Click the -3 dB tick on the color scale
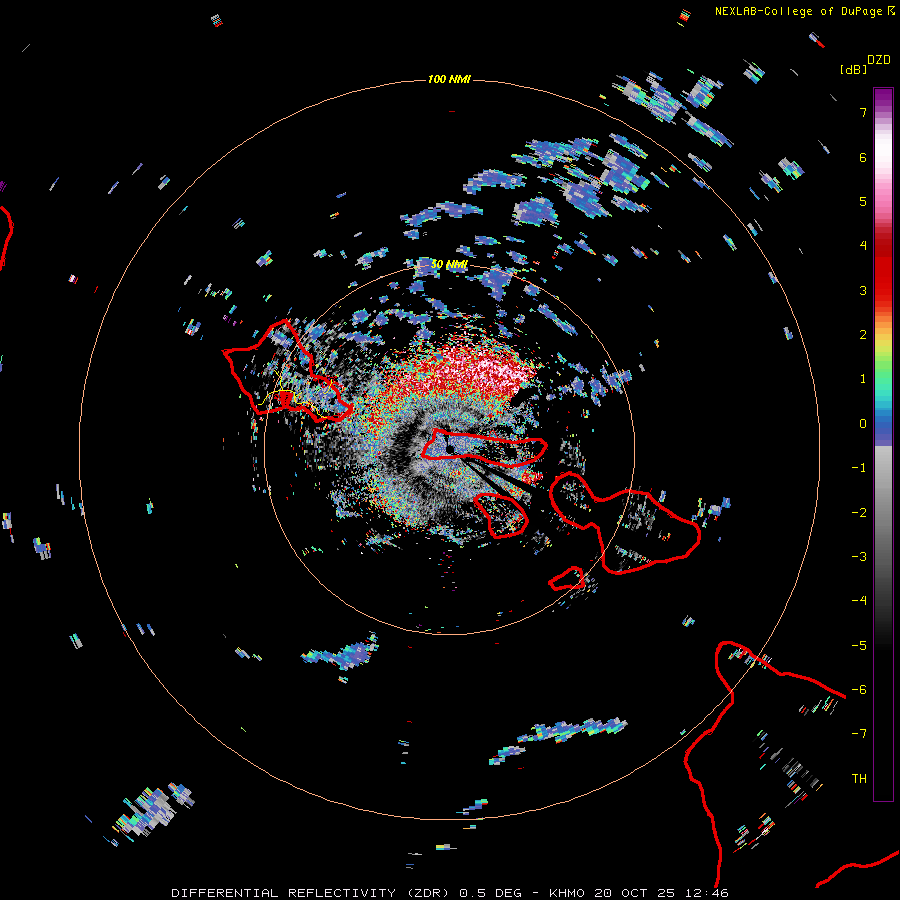The image size is (900, 900). [859, 557]
